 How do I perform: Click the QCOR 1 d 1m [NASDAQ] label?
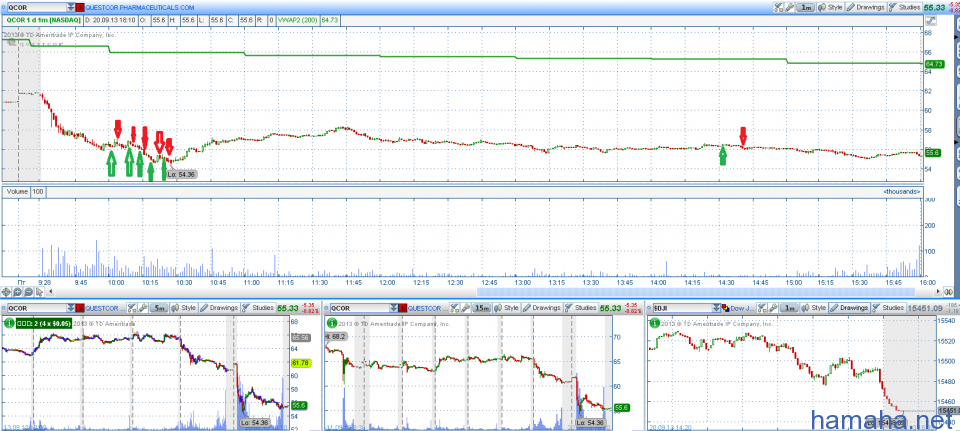[x=43, y=20]
